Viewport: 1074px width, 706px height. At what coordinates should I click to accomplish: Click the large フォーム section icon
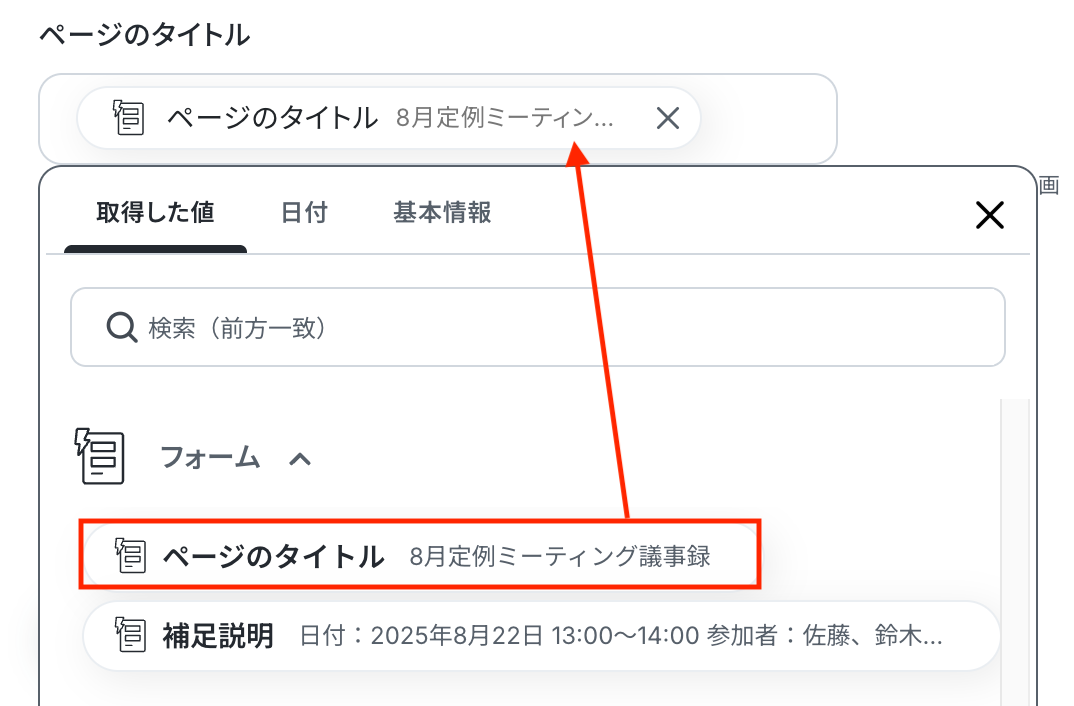(100, 457)
